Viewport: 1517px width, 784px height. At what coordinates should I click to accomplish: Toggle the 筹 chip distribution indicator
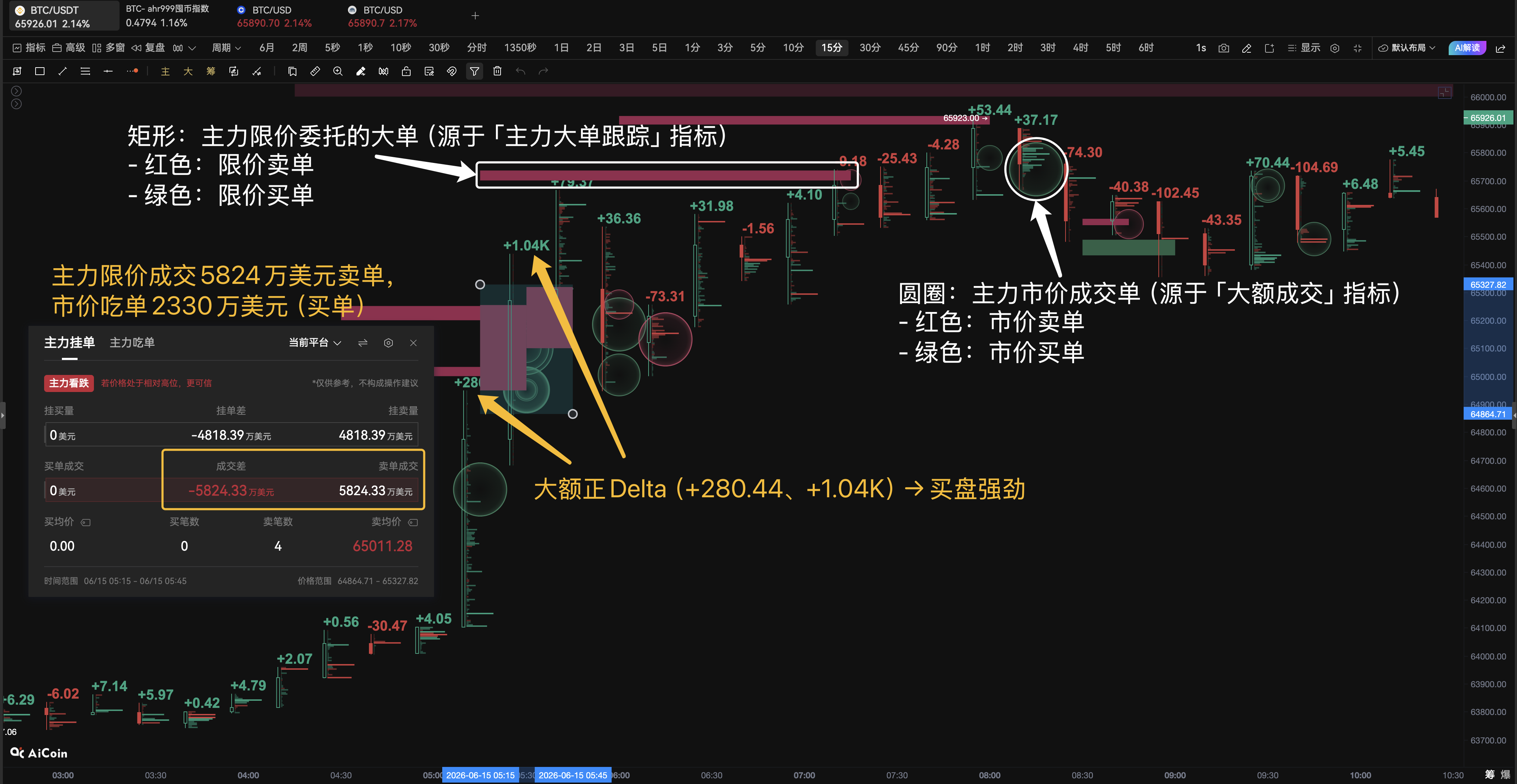click(211, 71)
